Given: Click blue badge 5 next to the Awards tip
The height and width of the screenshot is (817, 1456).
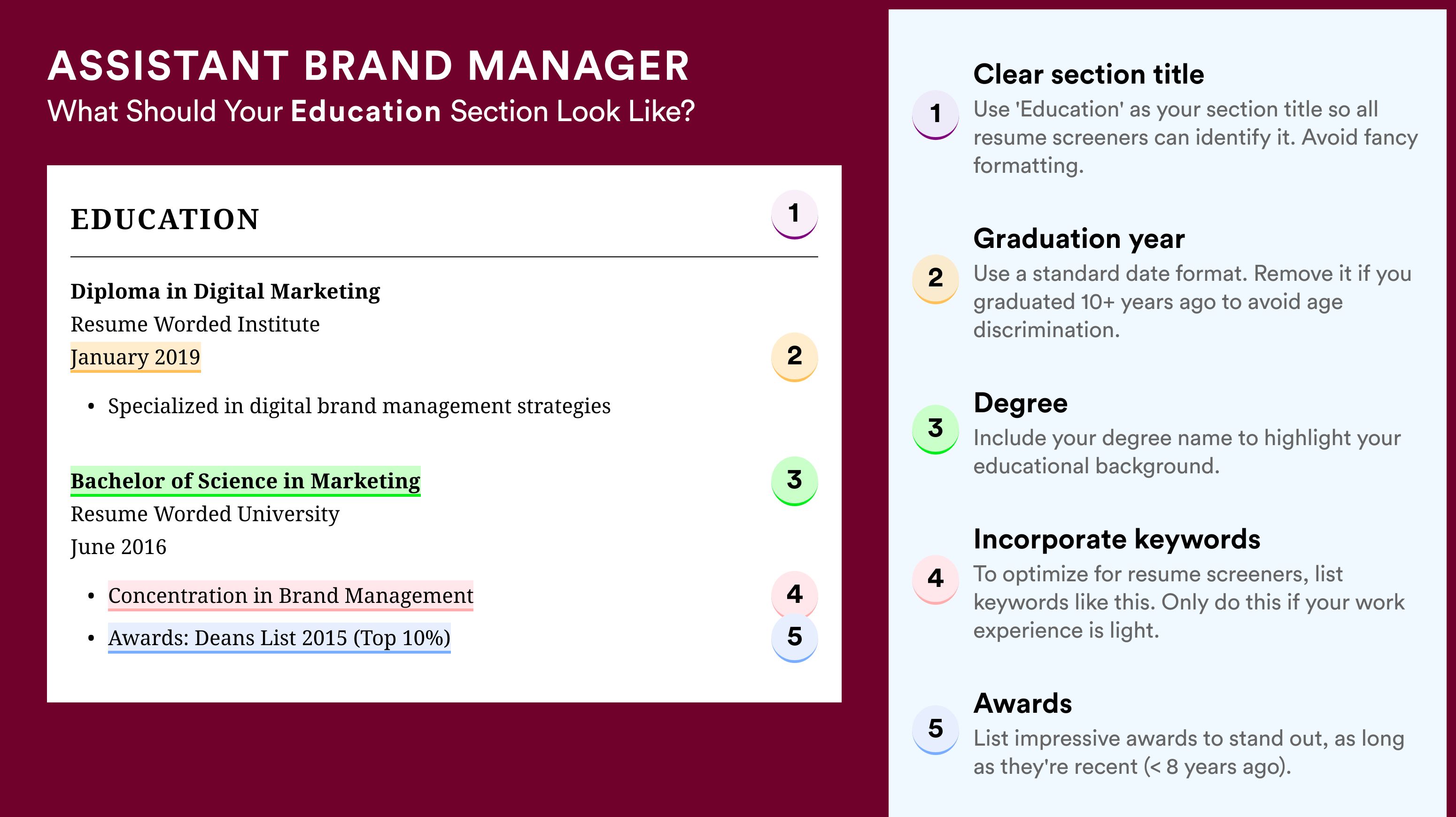Looking at the screenshot, I should tap(936, 729).
